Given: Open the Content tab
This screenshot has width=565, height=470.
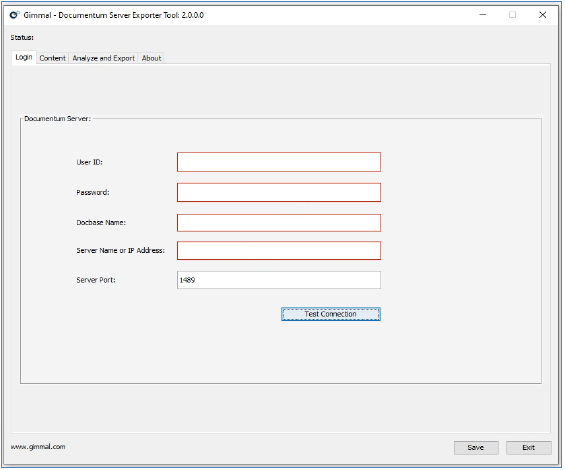Looking at the screenshot, I should (53, 58).
